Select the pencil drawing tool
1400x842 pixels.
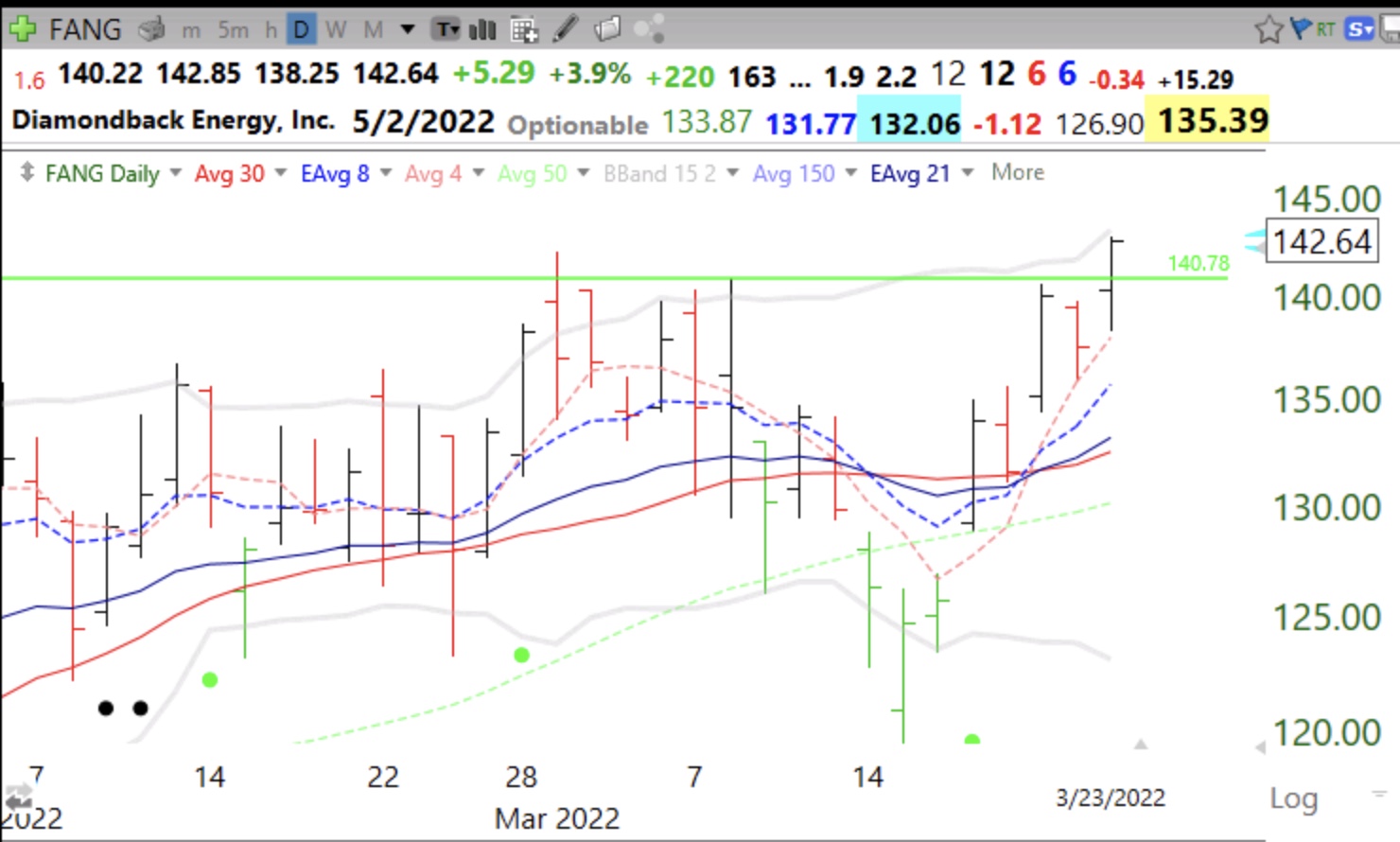coord(566,29)
